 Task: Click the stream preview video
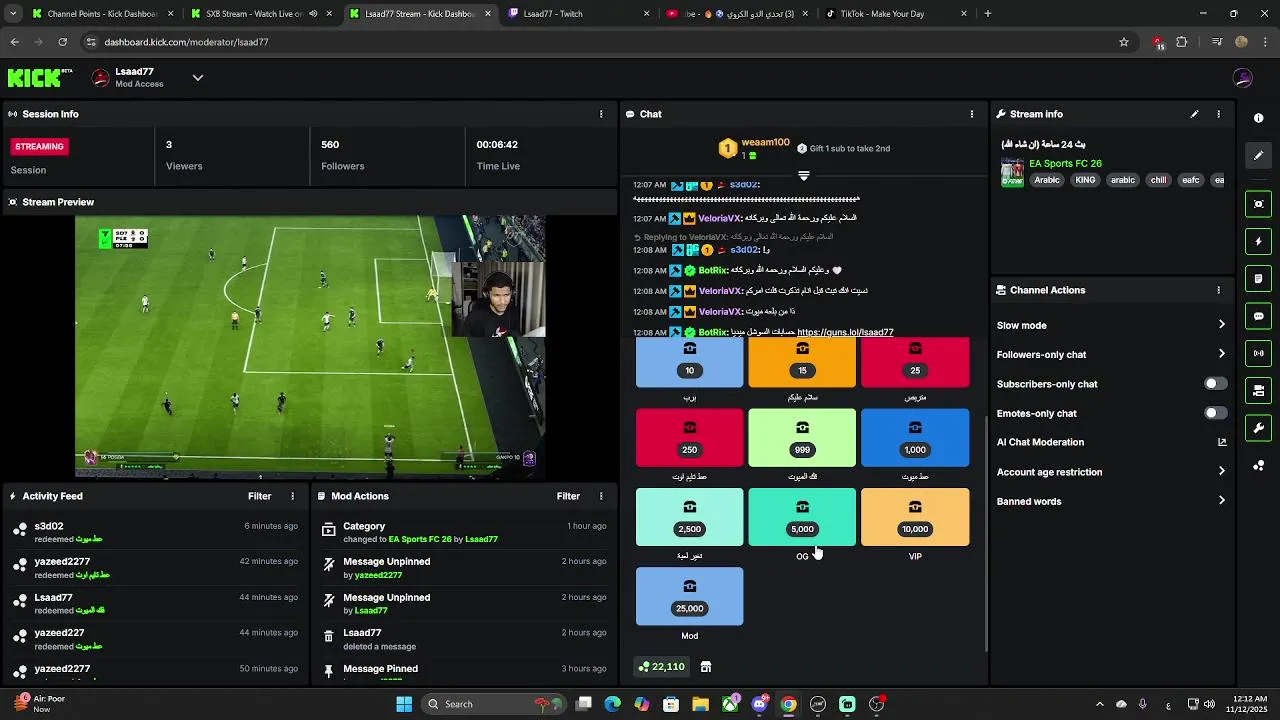[x=310, y=347]
